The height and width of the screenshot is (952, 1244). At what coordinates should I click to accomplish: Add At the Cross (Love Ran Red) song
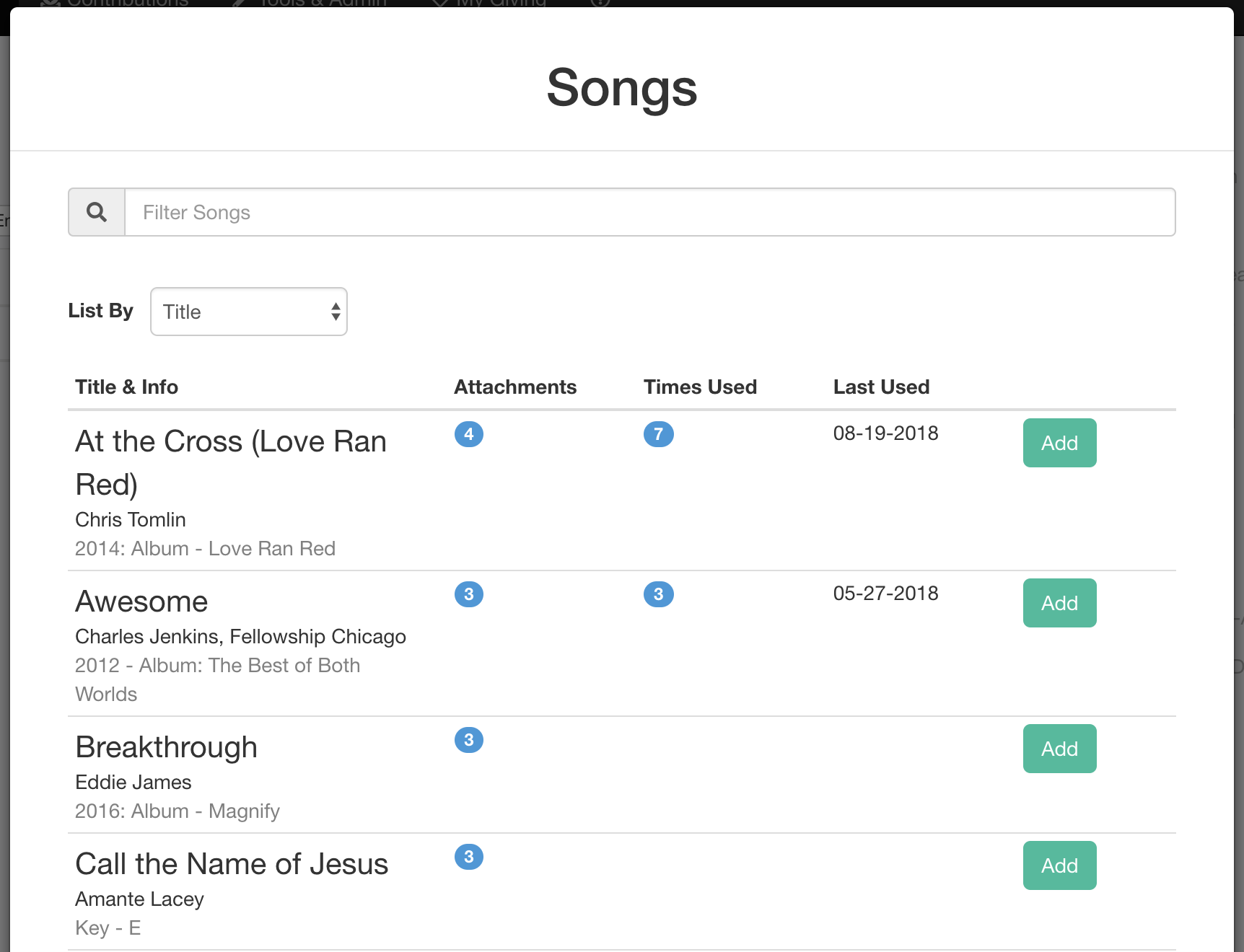(x=1059, y=443)
